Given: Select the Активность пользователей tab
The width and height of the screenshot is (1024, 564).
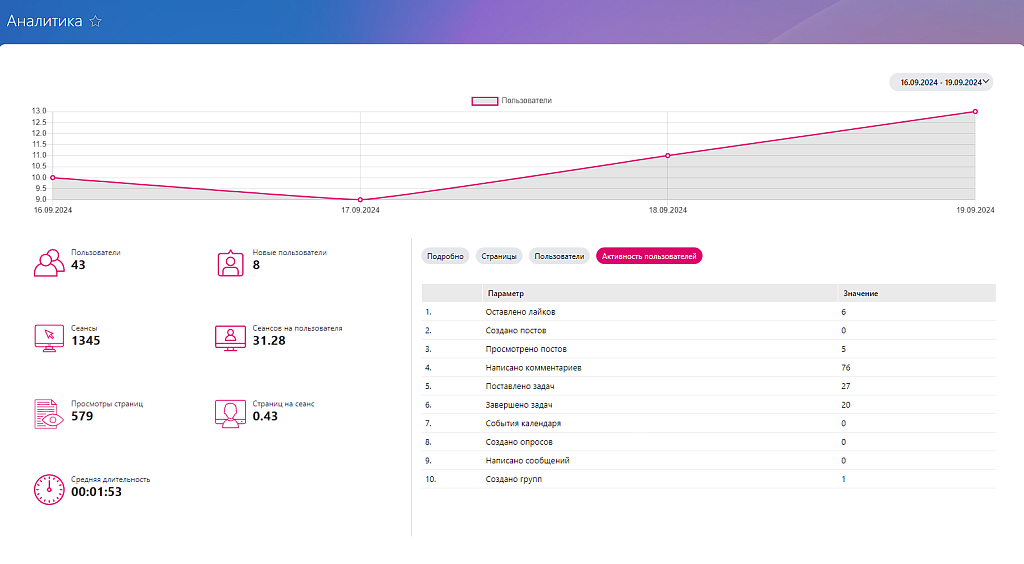Looking at the screenshot, I should [x=649, y=256].
